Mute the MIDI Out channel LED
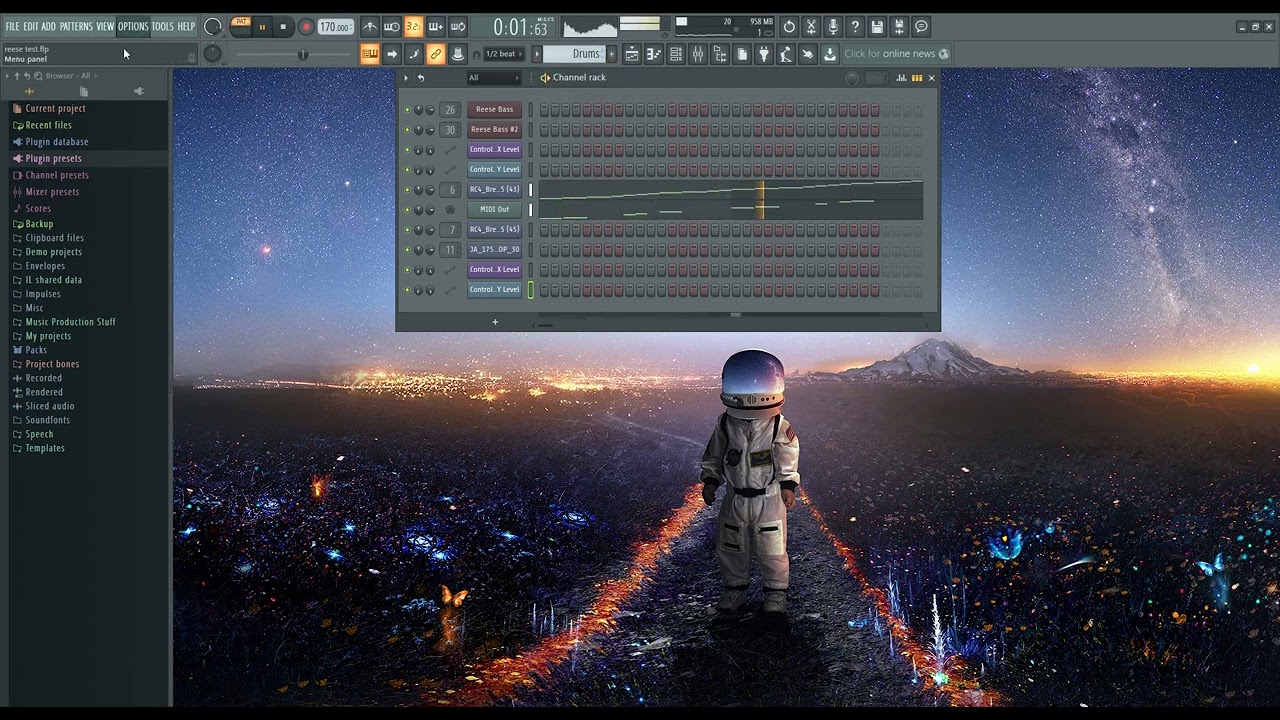Image resolution: width=1280 pixels, height=720 pixels. (407, 210)
